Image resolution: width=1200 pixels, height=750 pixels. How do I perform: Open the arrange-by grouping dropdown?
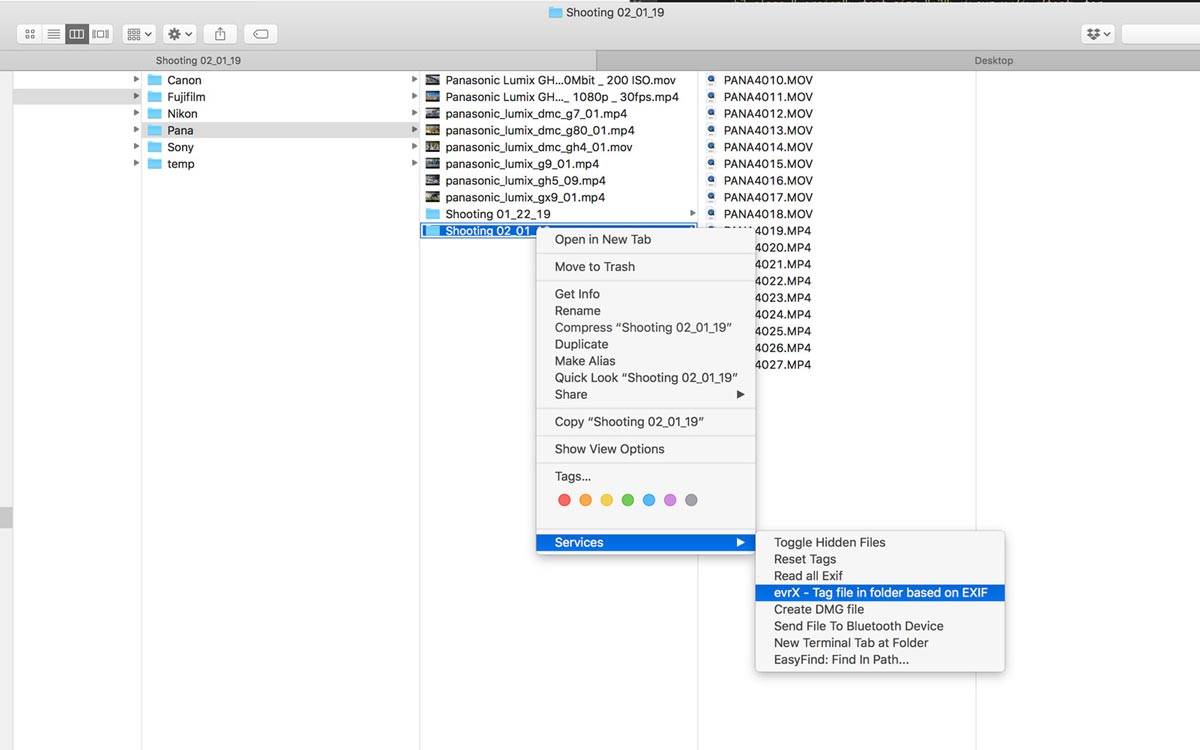coord(139,34)
